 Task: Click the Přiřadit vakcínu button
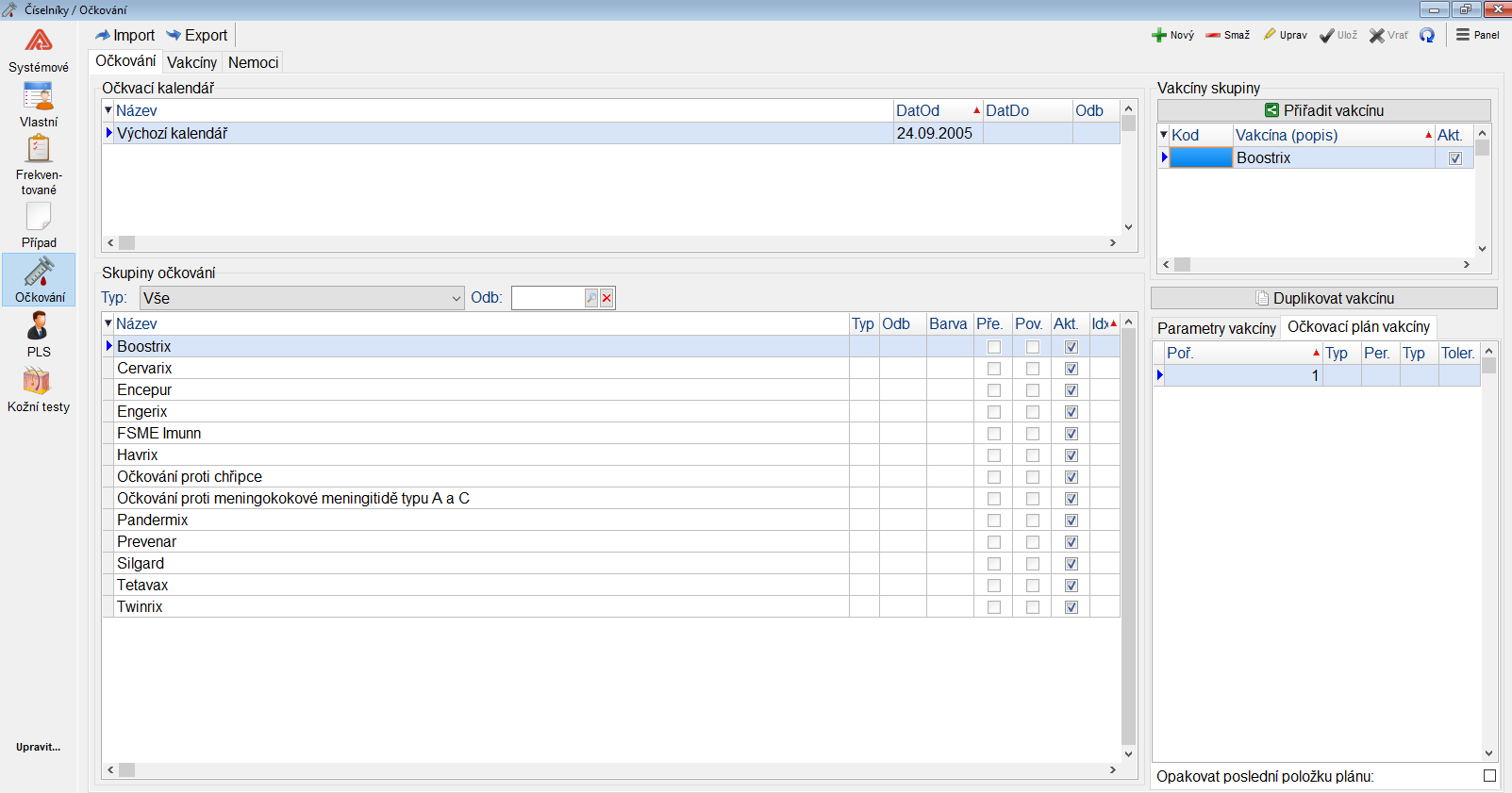pos(1323,110)
